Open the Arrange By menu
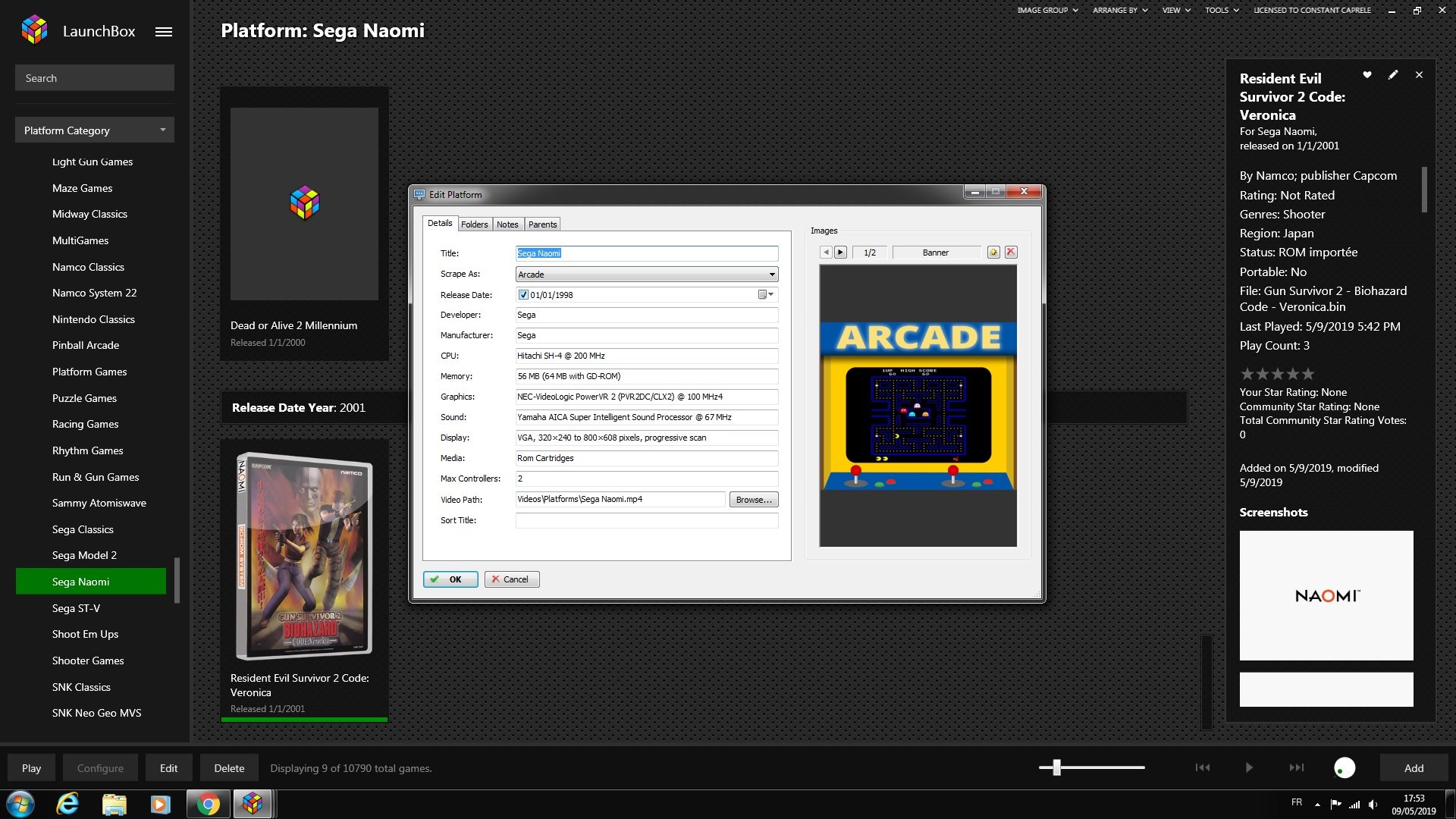This screenshot has height=819, width=1456. pyautogui.click(x=1120, y=11)
